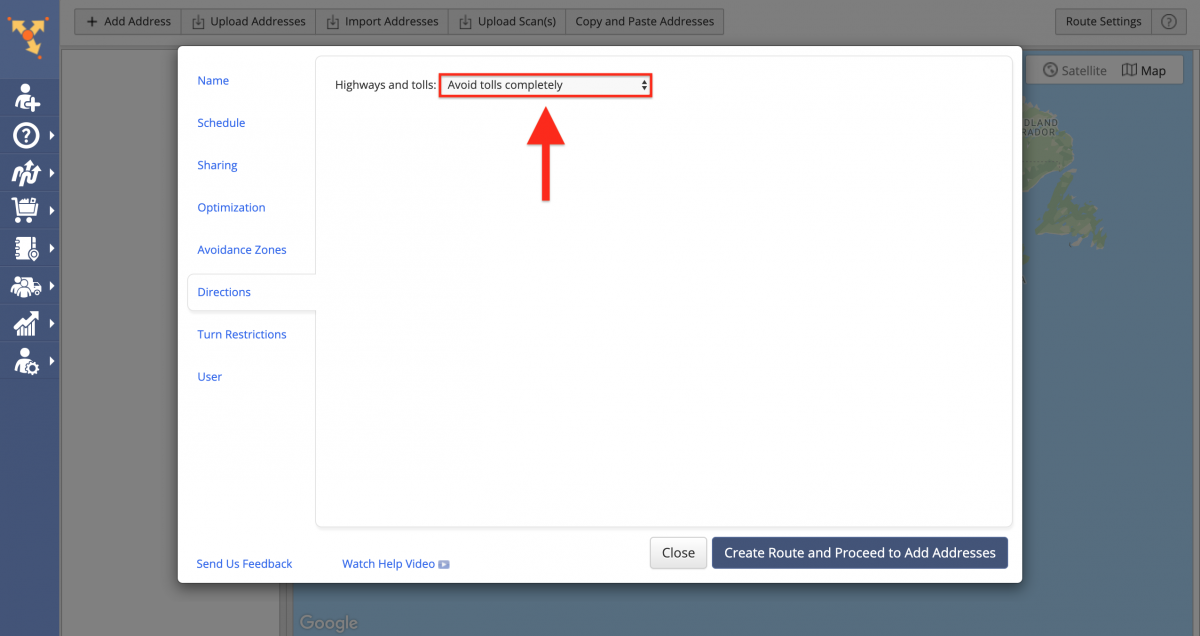Open the add user sidebar icon
Viewport: 1200px width, 636px height.
[27, 97]
